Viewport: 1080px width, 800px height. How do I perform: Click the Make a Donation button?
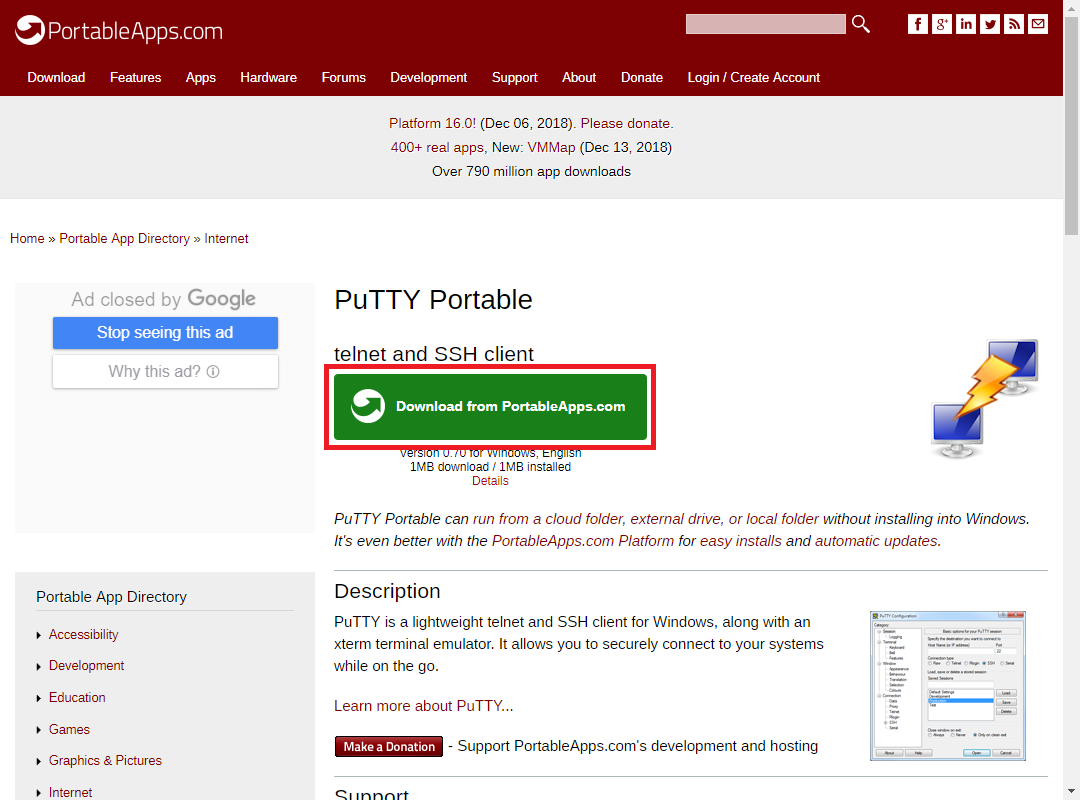389,746
